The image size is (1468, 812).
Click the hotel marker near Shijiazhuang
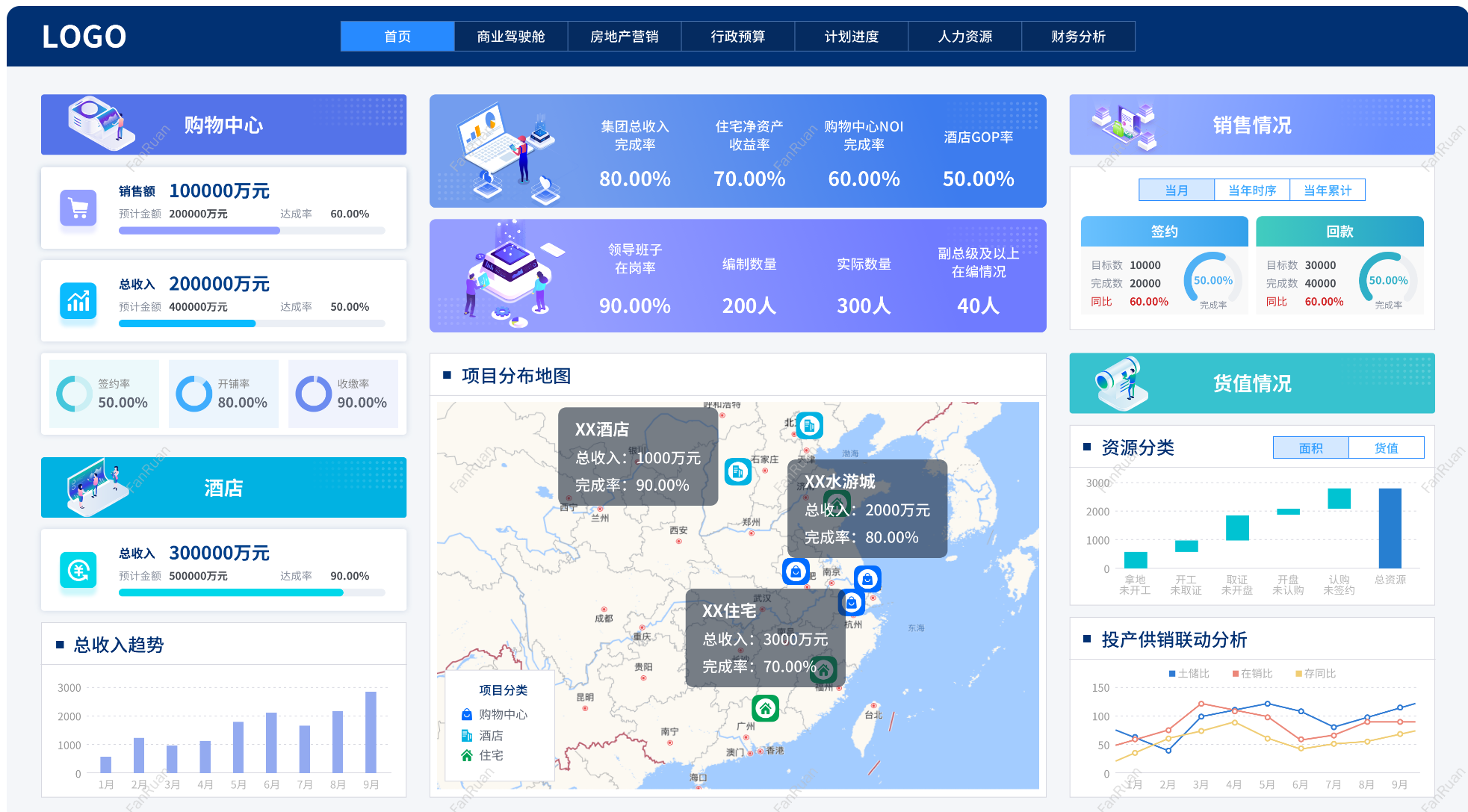(738, 471)
